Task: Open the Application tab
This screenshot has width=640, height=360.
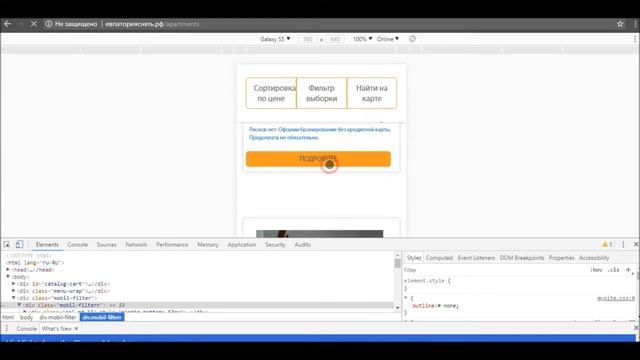Action: pyautogui.click(x=242, y=244)
